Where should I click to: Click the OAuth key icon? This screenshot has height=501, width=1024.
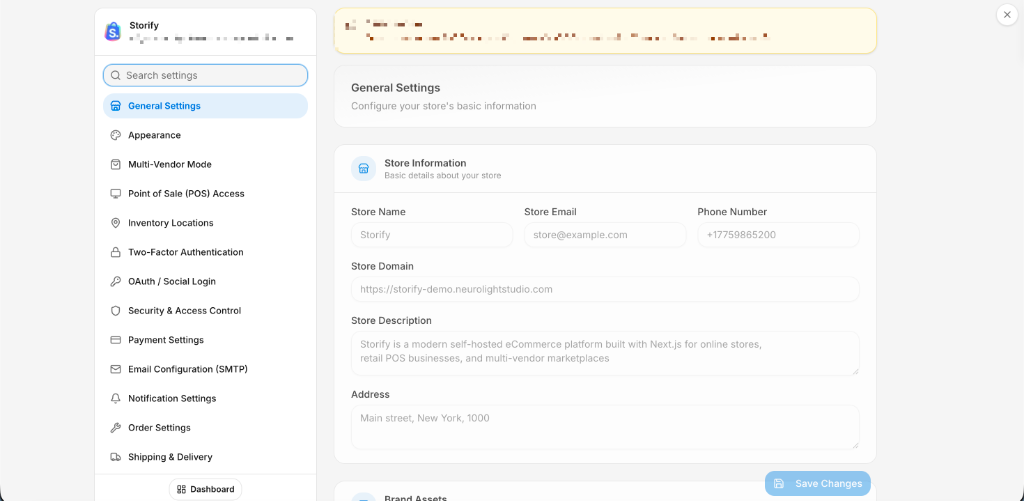coord(116,282)
